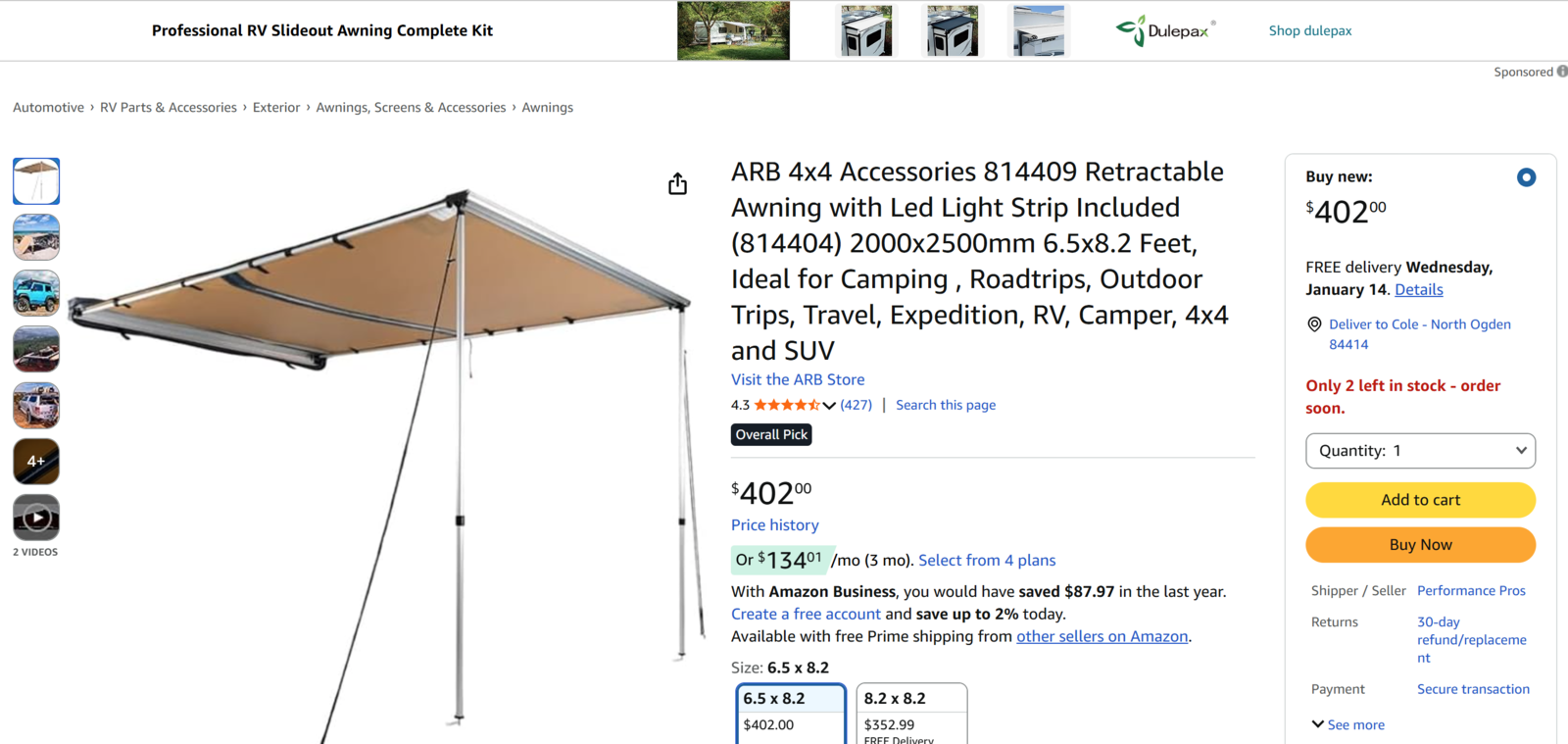The width and height of the screenshot is (1568, 744).
Task: Play the product video thumbnail
Action: 36,518
